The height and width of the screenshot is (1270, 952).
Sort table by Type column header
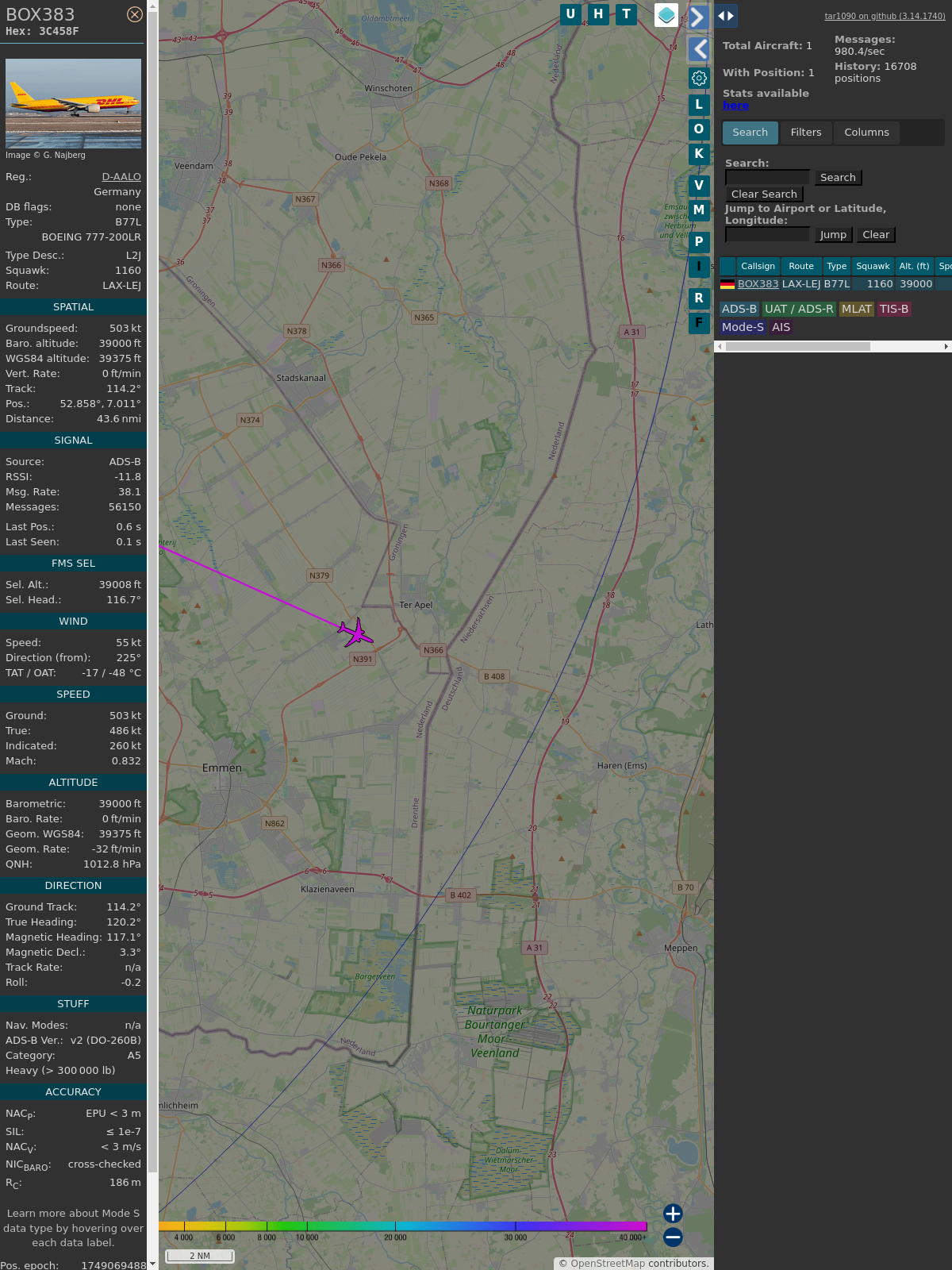pos(836,266)
